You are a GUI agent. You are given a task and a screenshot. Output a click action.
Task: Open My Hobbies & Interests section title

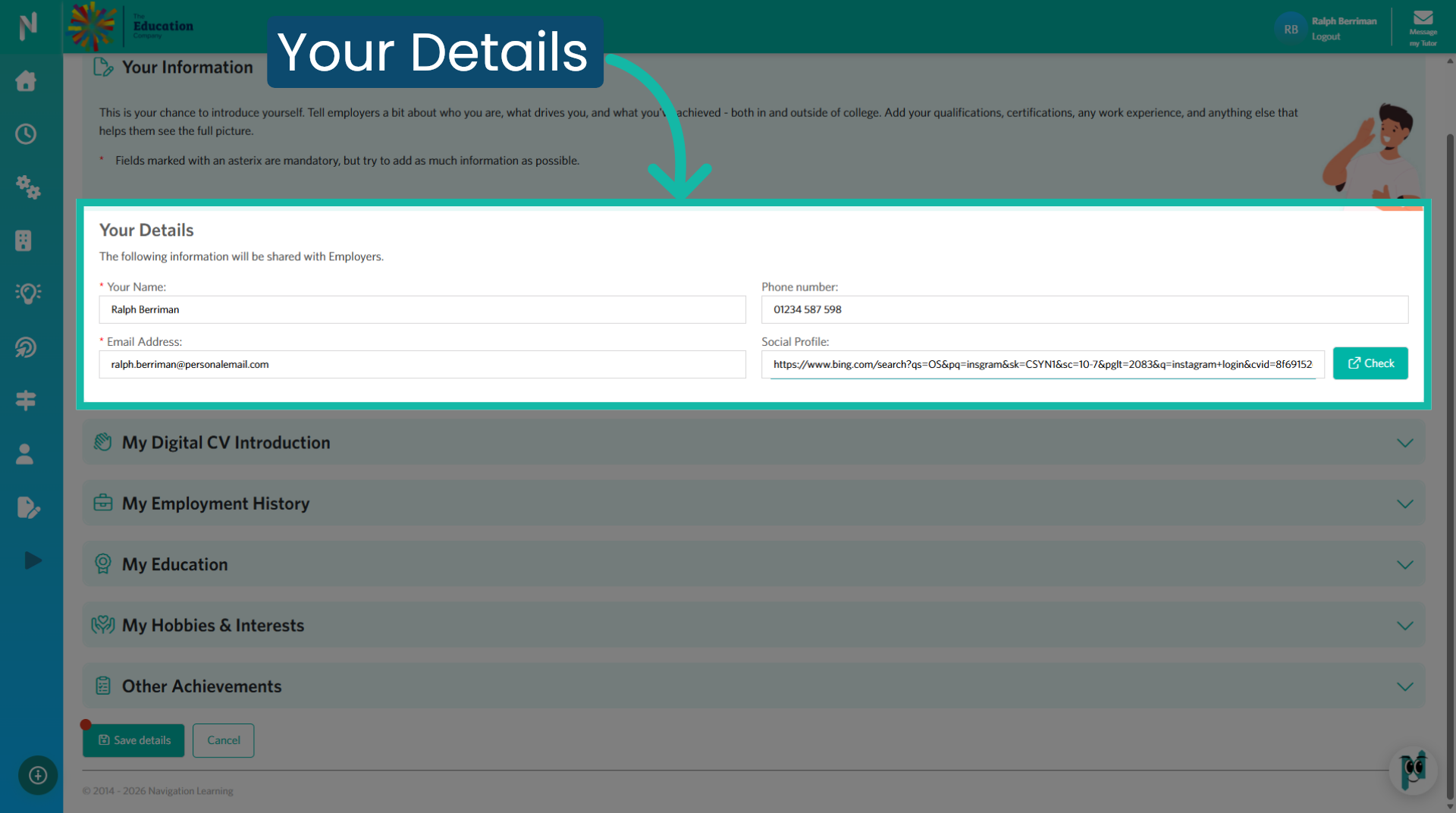213,625
